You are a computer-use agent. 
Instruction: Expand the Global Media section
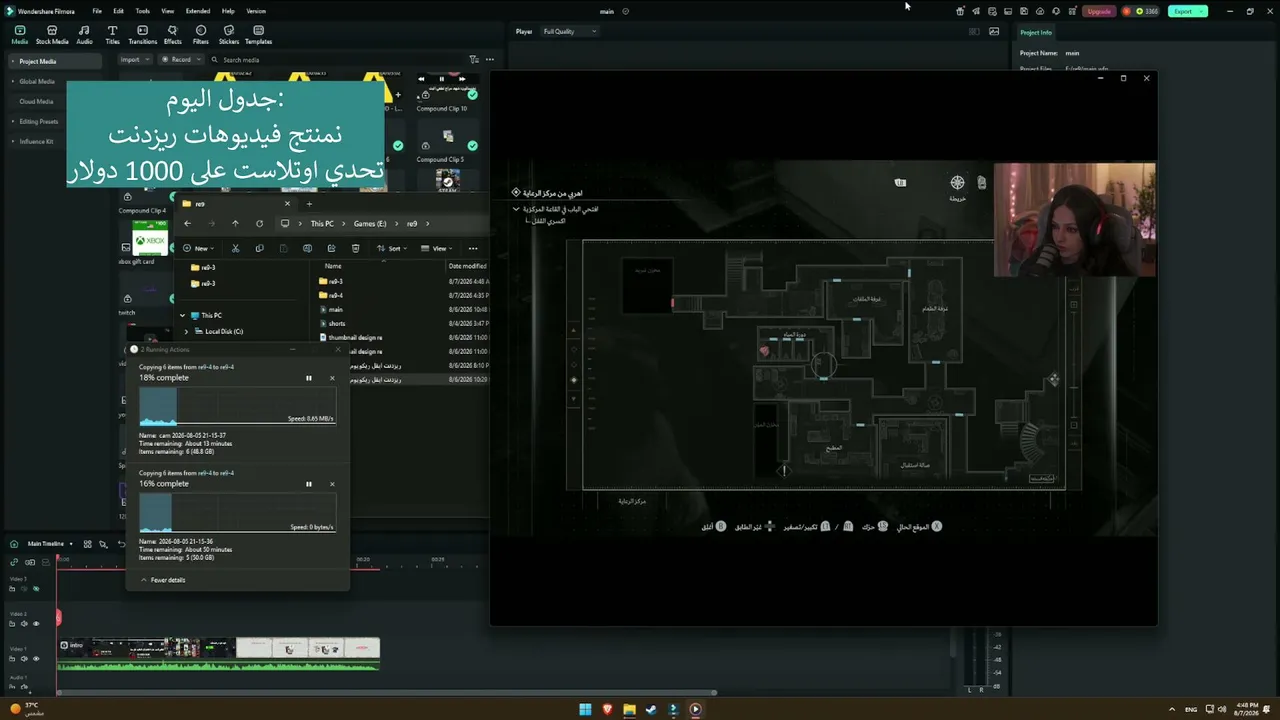pos(13,82)
